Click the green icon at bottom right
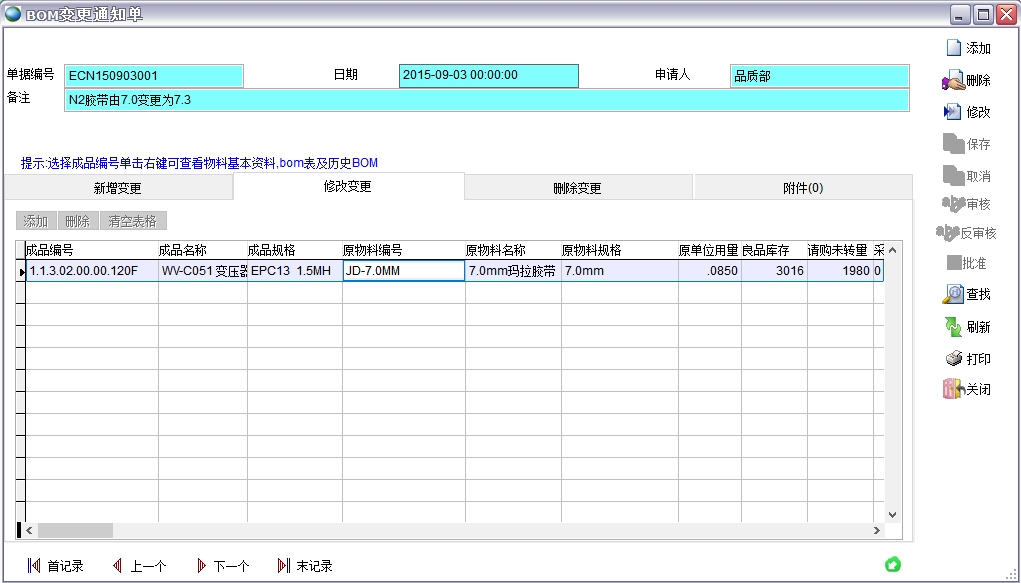The width and height of the screenshot is (1021, 583). (x=893, y=565)
